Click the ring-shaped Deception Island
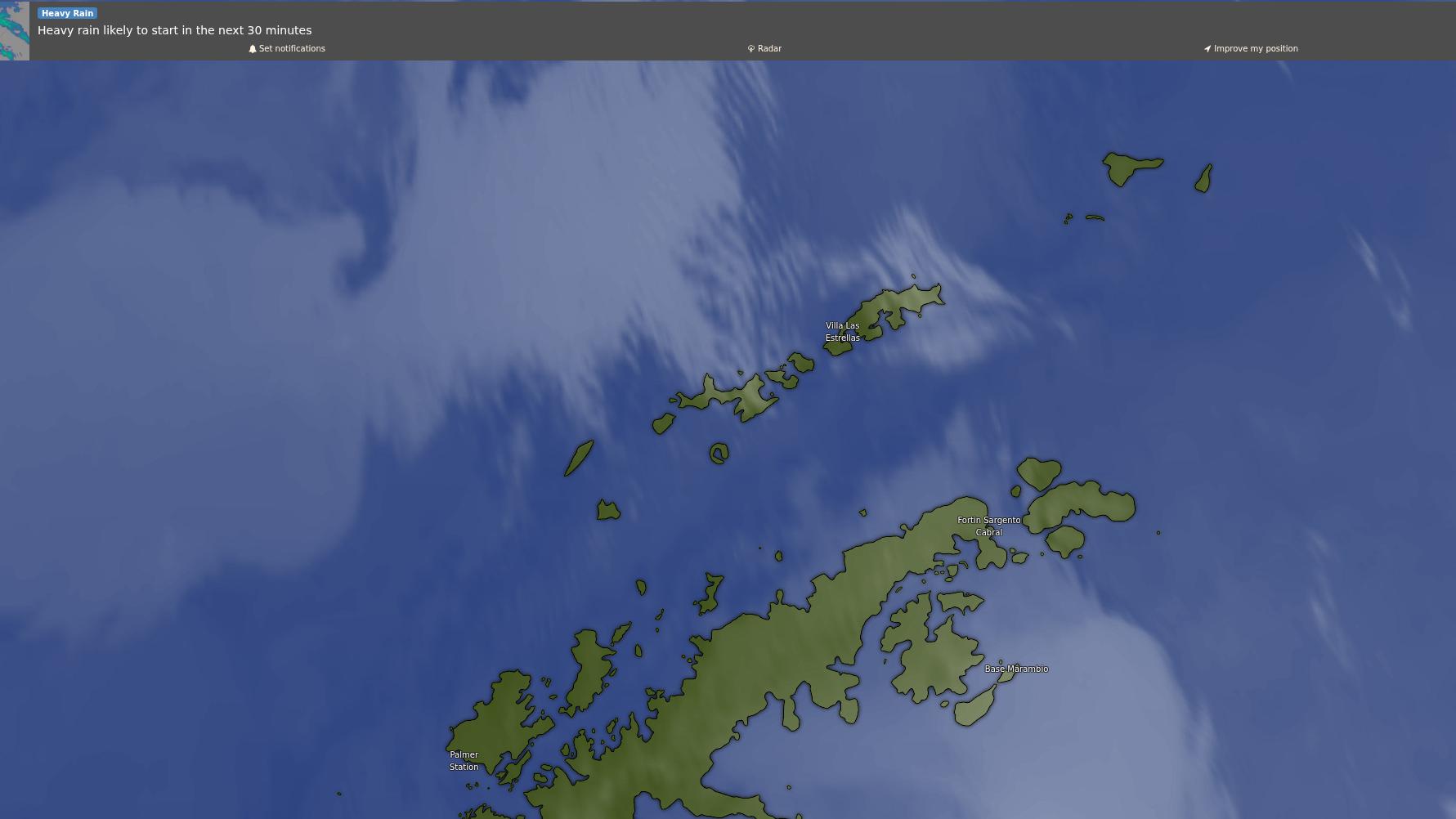The height and width of the screenshot is (819, 1456). tap(719, 454)
